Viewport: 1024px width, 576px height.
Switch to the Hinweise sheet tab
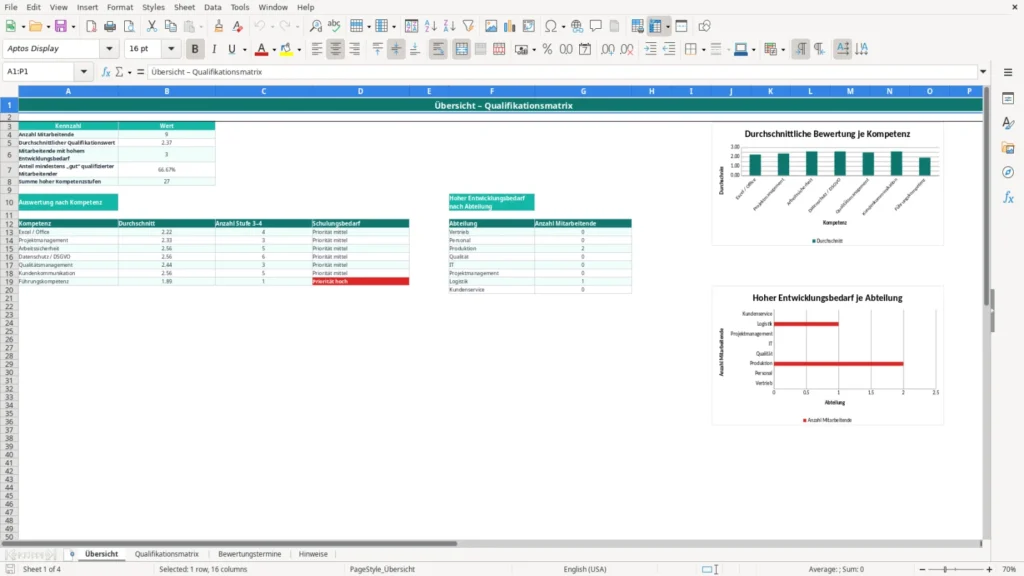313,554
